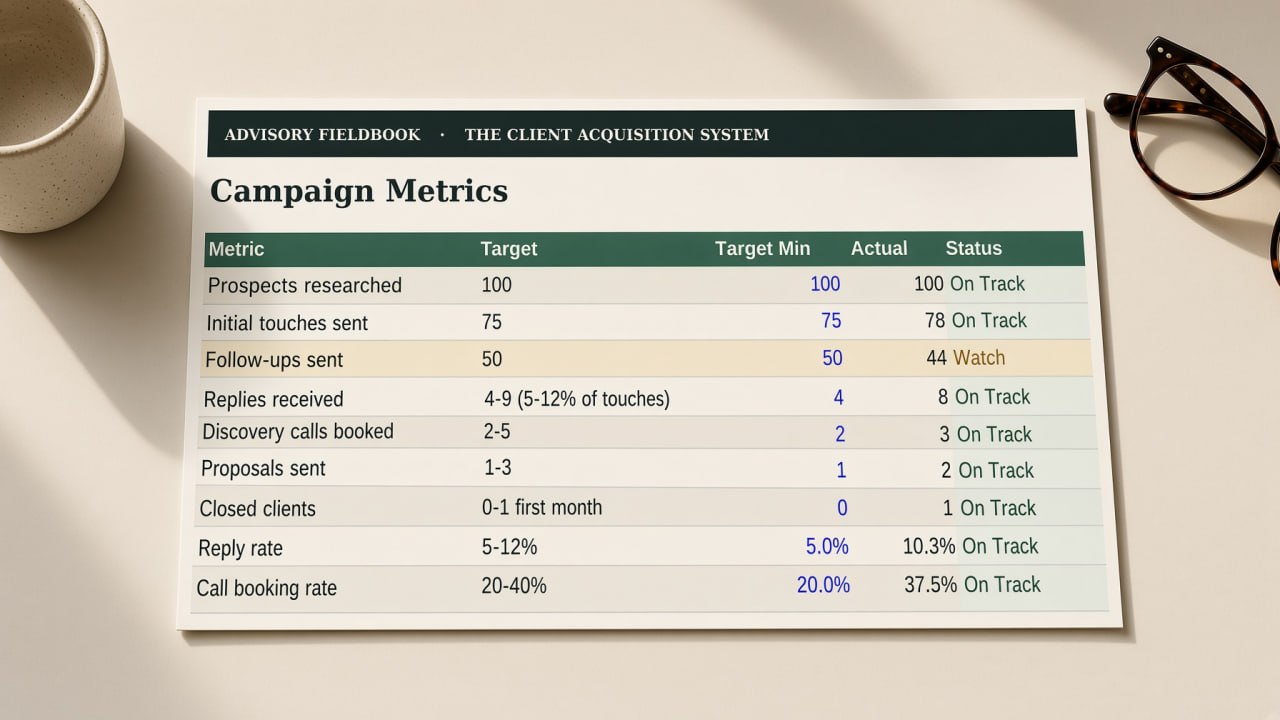
Task: Click 'On Track' status for Call booking rate
Action: pos(1002,584)
